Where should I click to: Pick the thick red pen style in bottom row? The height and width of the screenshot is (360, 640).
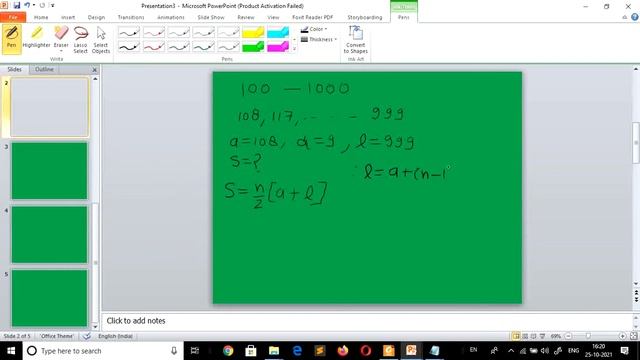(154, 47)
